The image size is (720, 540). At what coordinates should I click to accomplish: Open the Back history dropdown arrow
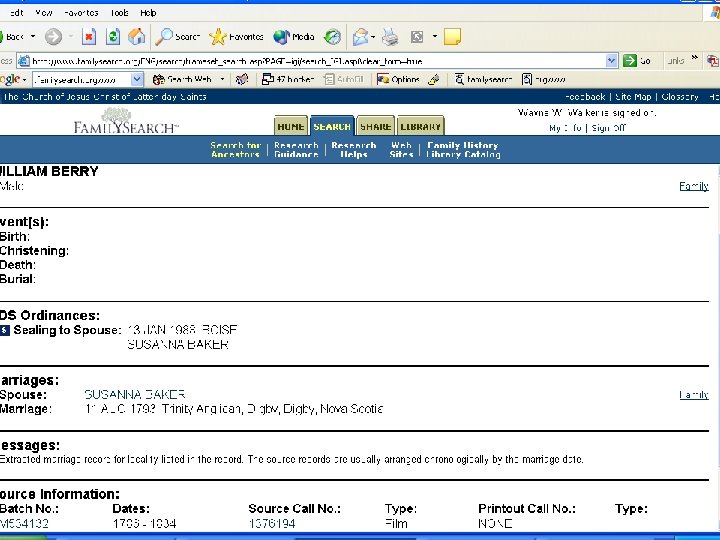[x=33, y=37]
